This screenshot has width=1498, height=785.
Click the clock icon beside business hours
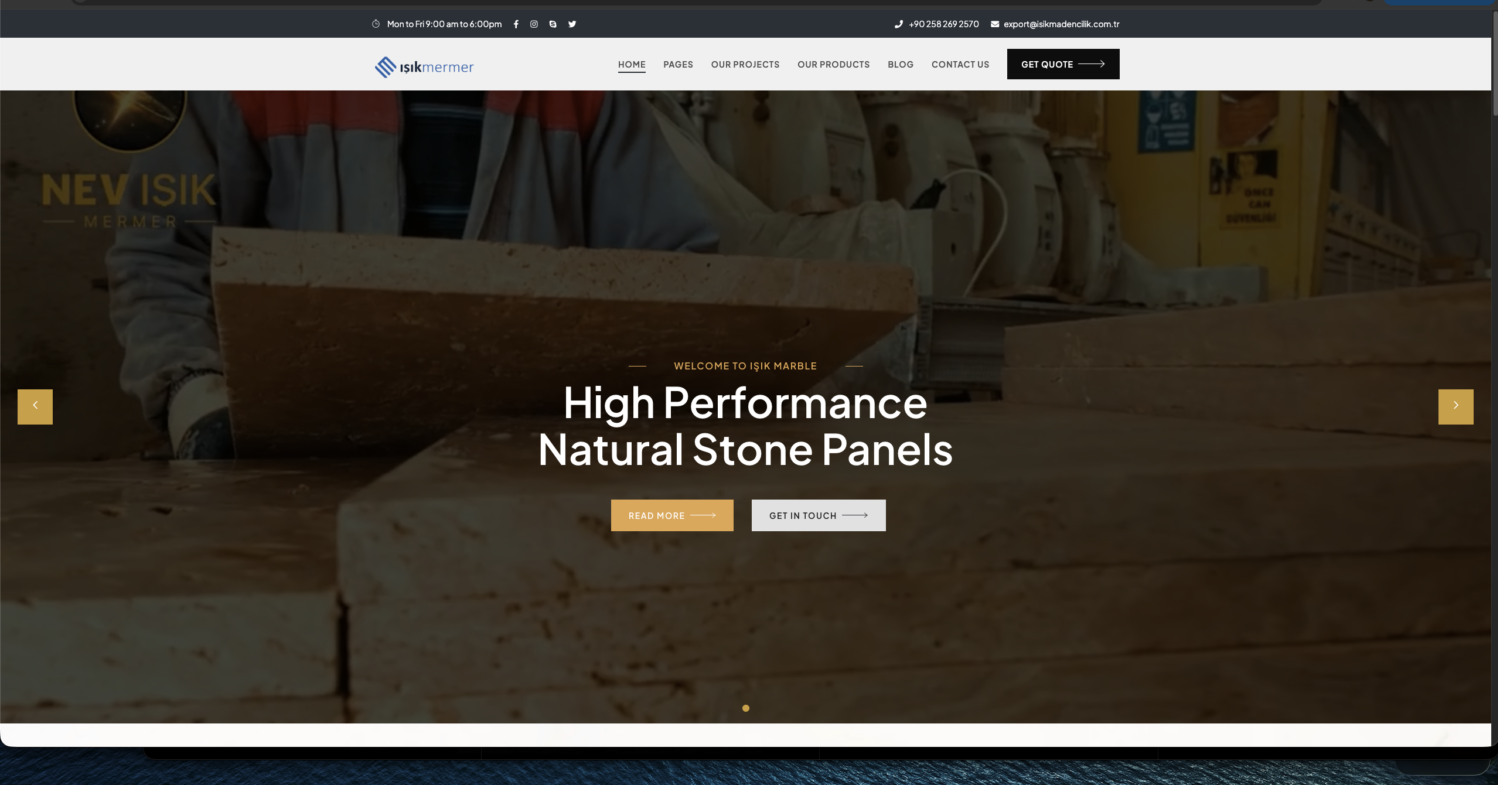coord(376,24)
